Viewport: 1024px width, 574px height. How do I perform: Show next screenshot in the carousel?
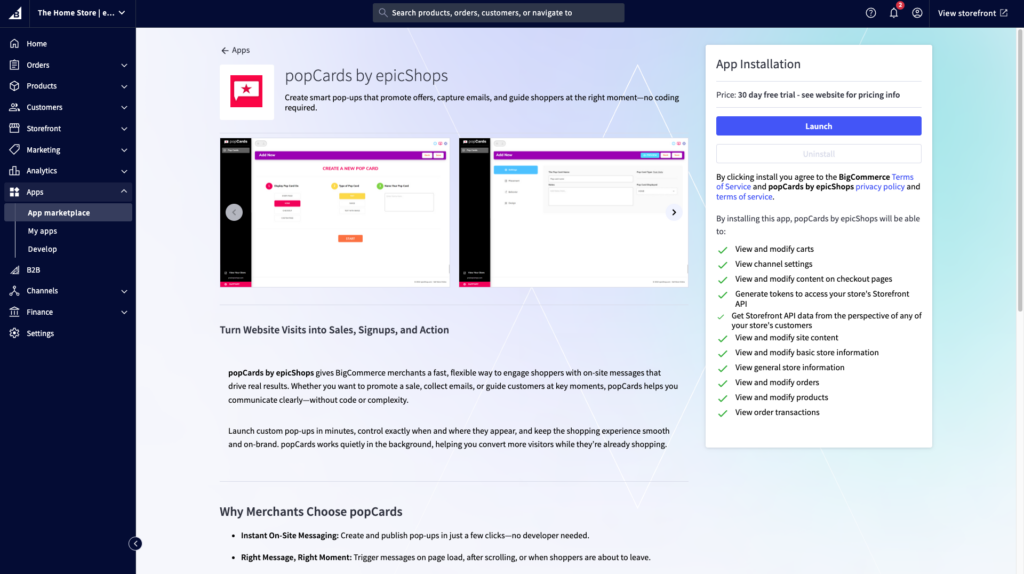tap(674, 212)
